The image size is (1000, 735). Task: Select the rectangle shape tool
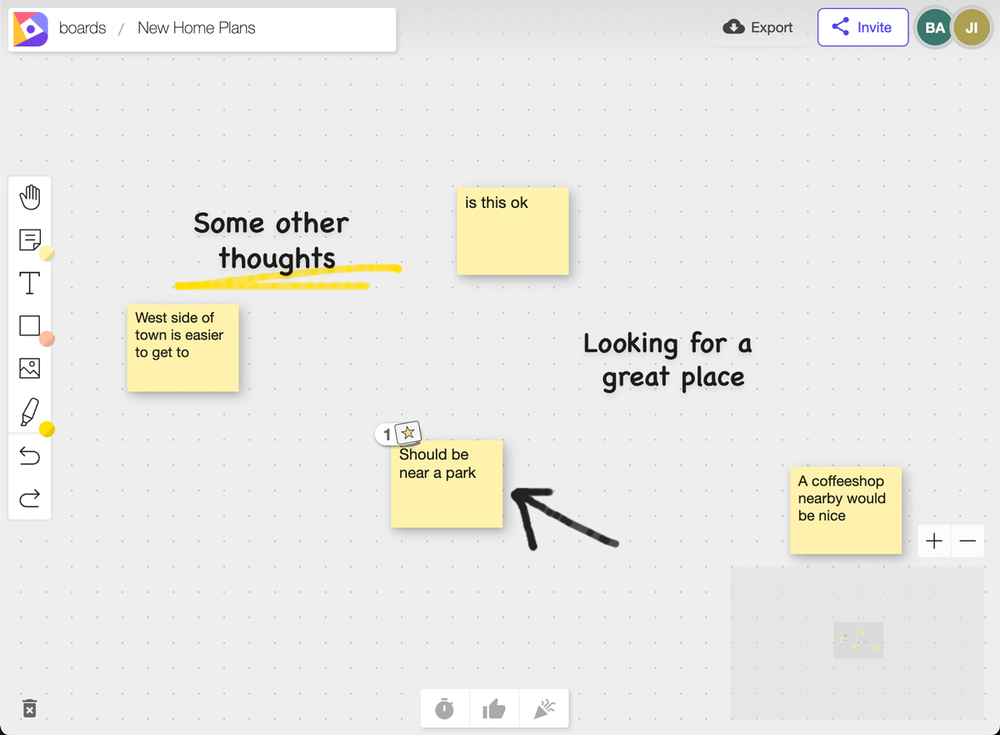(x=29, y=325)
